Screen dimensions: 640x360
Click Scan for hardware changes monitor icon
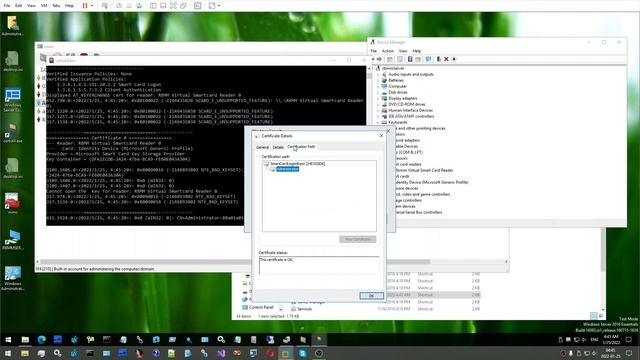428,59
